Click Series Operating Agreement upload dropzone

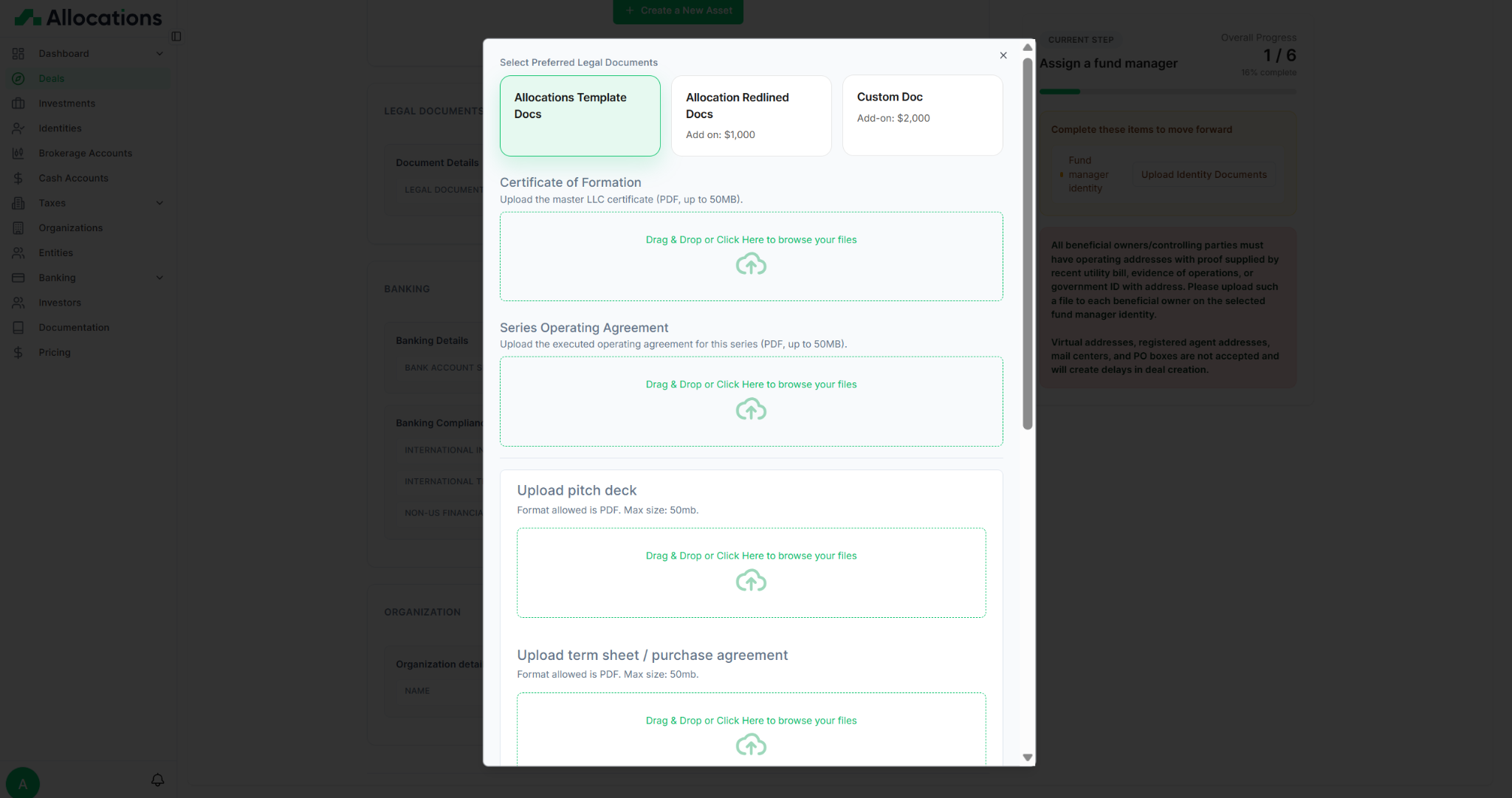tap(751, 402)
